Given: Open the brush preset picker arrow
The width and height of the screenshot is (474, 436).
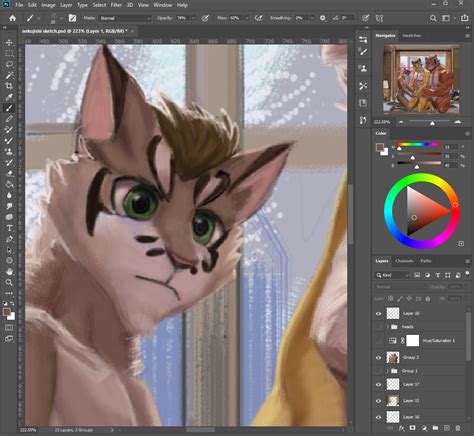Looking at the screenshot, I should [61, 18].
